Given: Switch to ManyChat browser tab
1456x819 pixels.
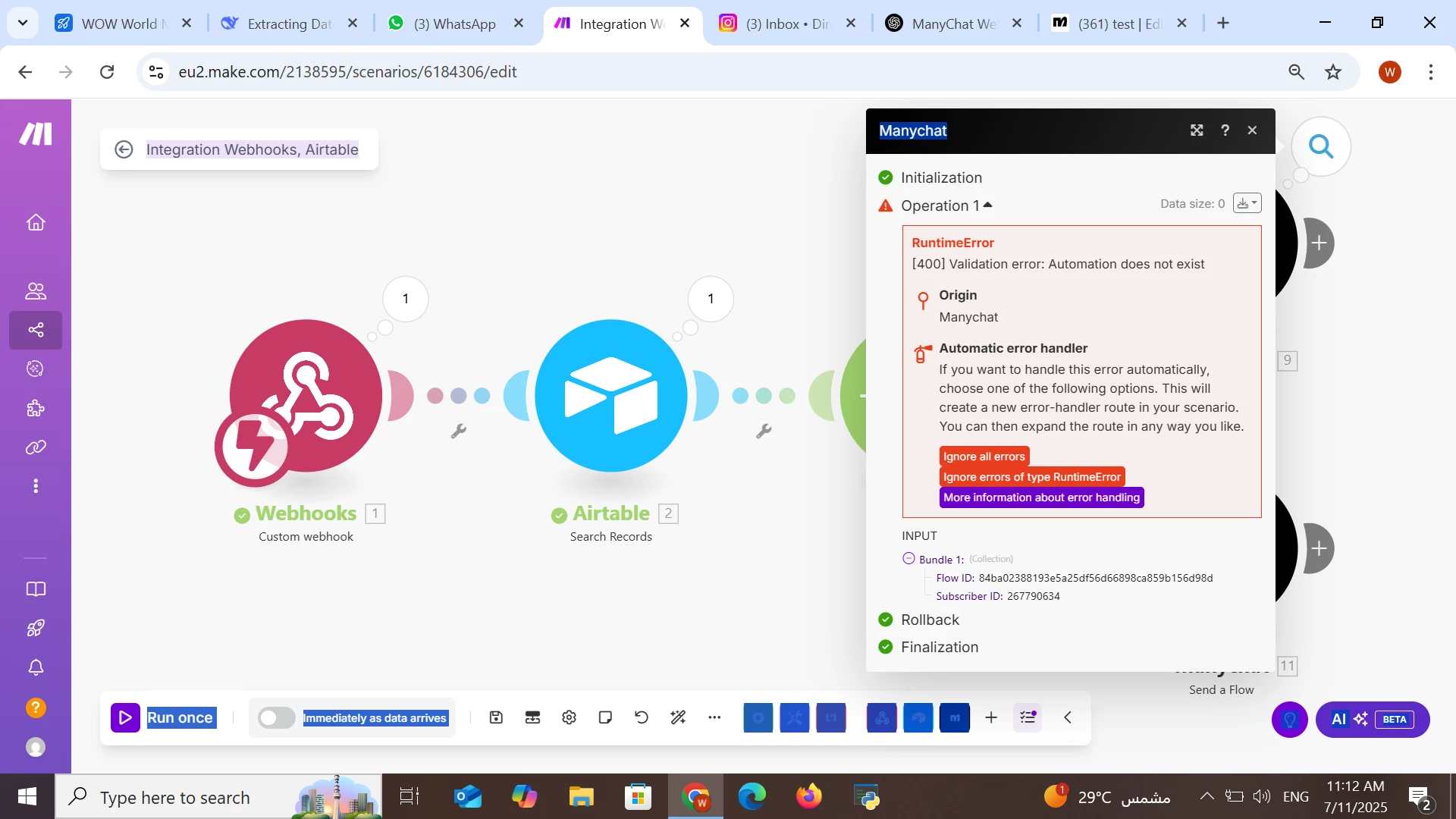Looking at the screenshot, I should click(953, 24).
